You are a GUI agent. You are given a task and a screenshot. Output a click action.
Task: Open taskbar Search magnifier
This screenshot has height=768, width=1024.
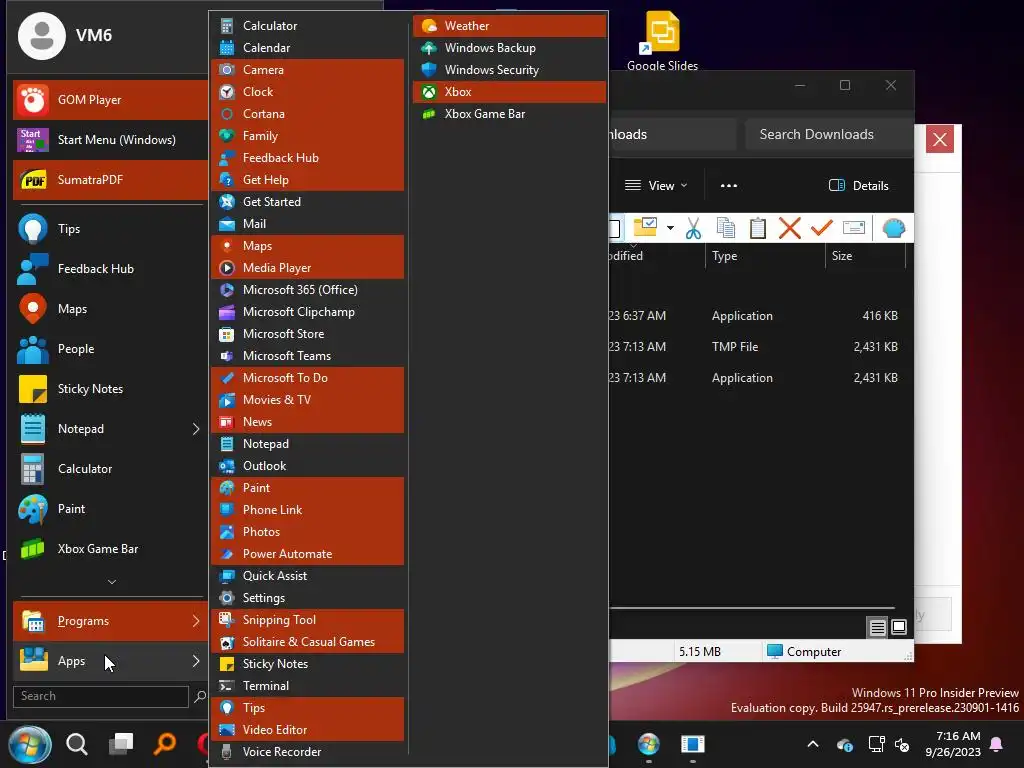tap(77, 744)
